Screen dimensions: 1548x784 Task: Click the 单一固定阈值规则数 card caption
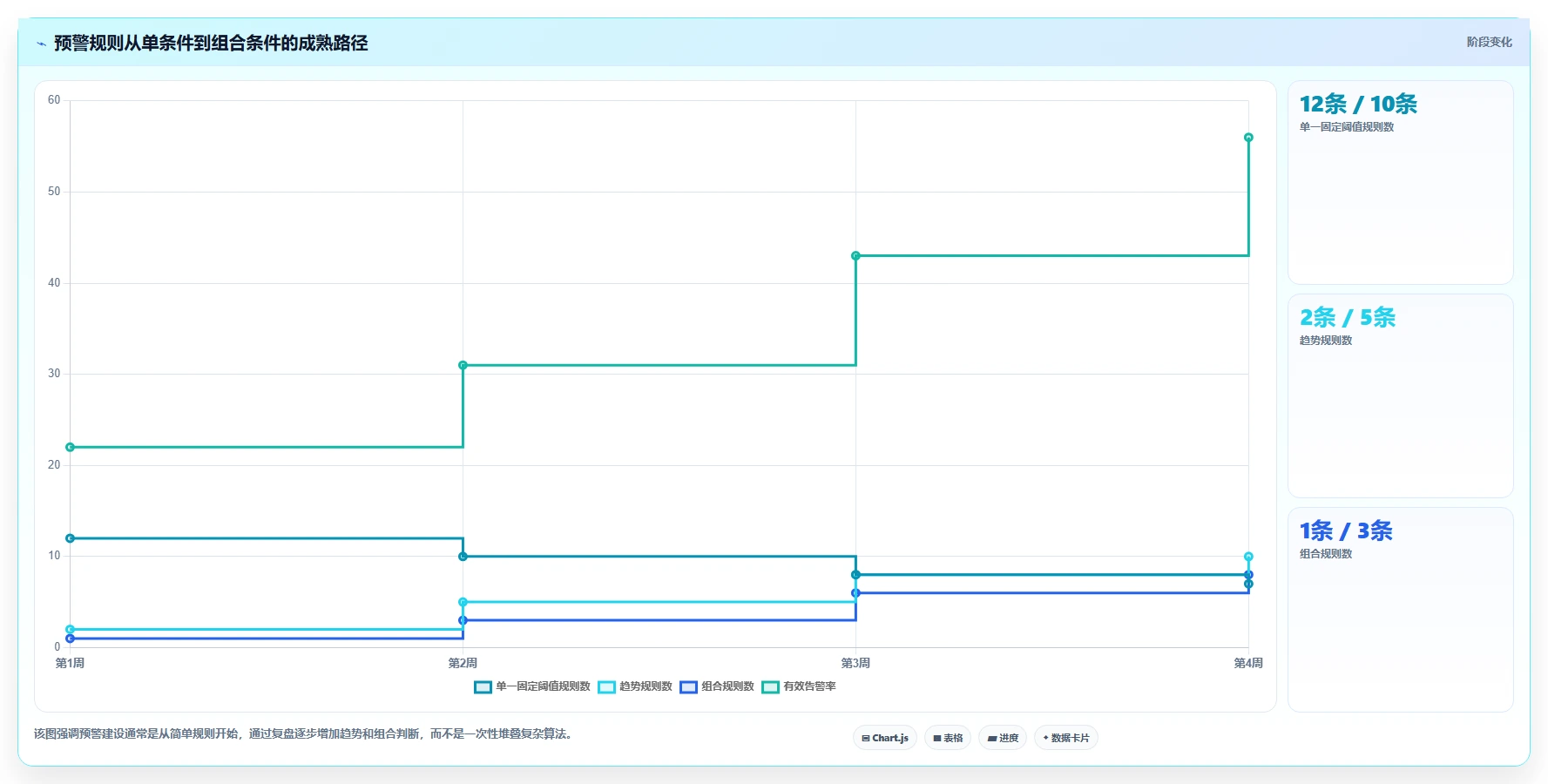click(x=1347, y=127)
